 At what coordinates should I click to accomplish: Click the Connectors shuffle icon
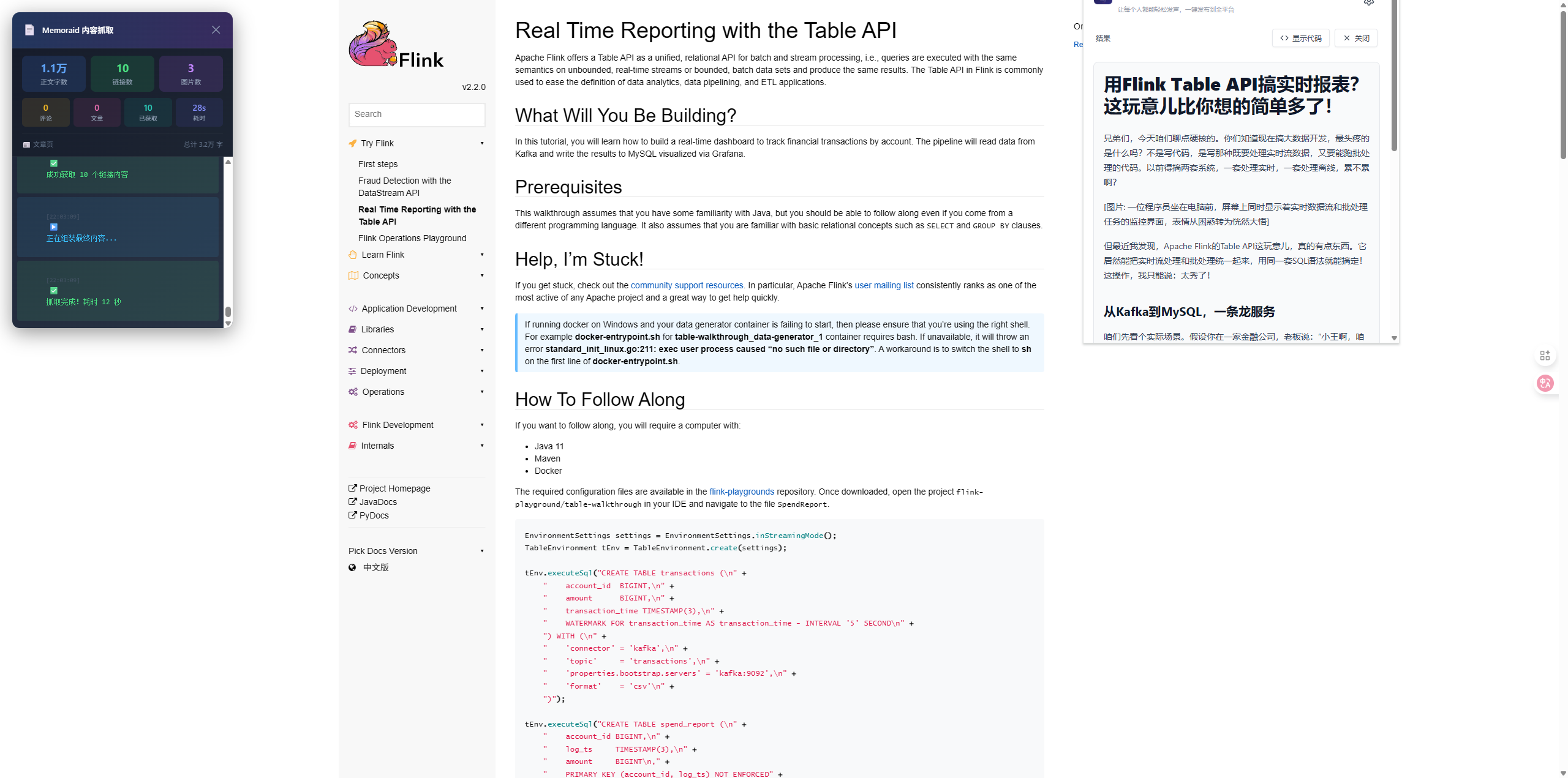click(x=353, y=350)
